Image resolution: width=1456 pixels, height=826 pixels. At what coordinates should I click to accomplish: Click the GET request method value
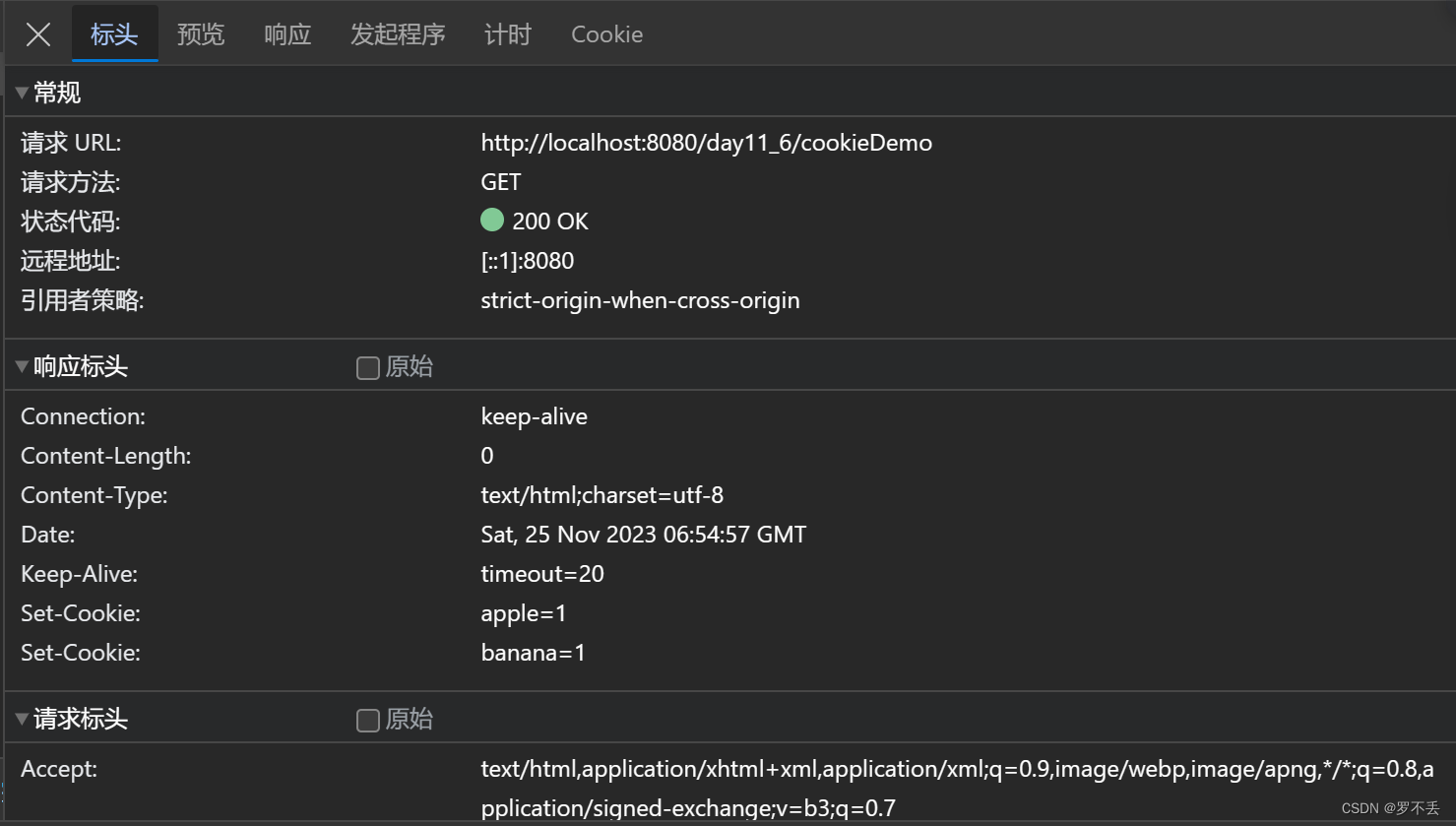click(x=501, y=182)
